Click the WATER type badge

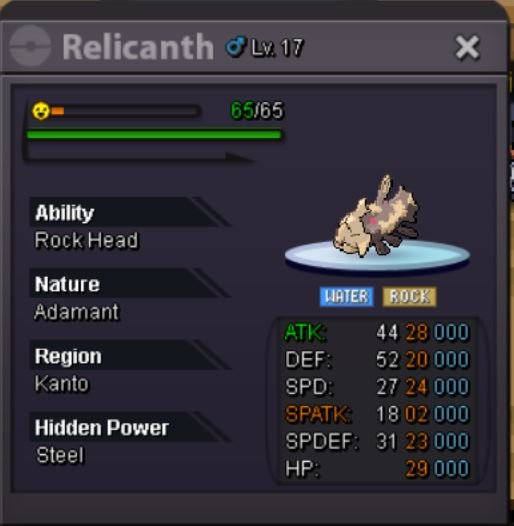point(347,297)
